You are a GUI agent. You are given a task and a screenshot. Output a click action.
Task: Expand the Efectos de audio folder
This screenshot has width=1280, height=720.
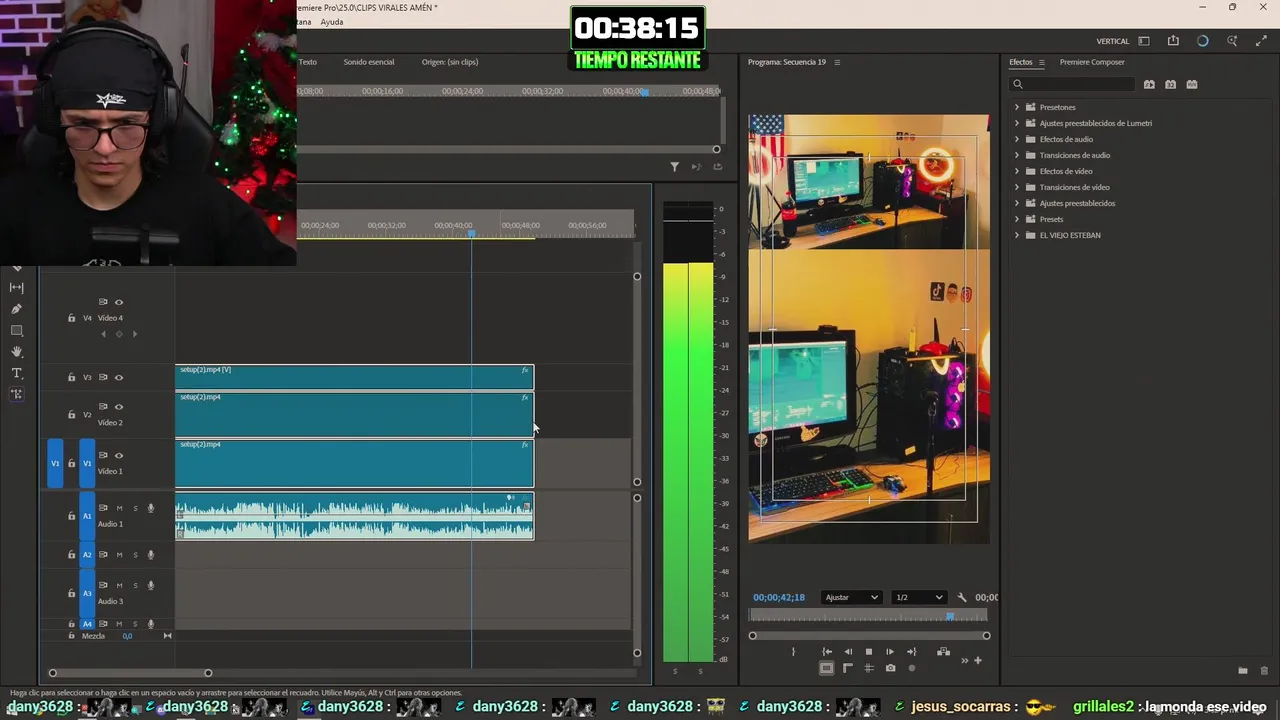click(1017, 139)
